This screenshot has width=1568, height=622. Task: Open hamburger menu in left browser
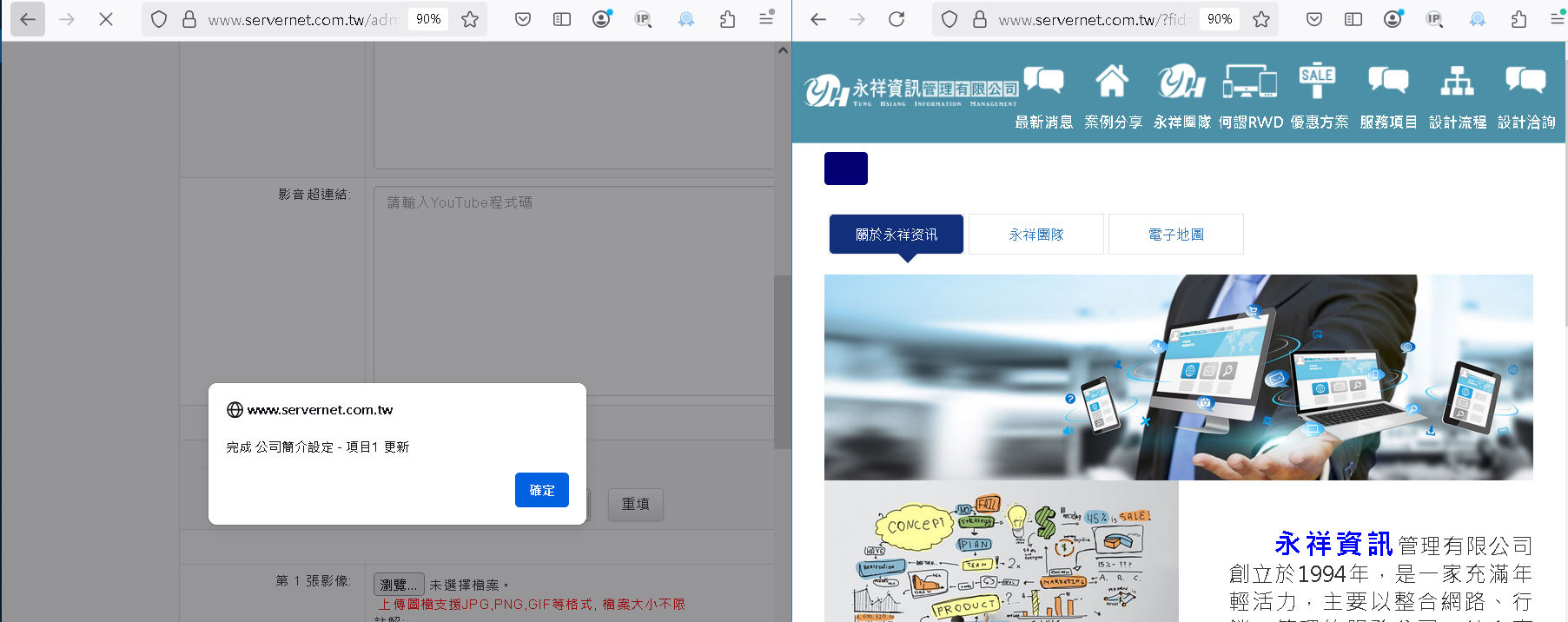tap(767, 18)
